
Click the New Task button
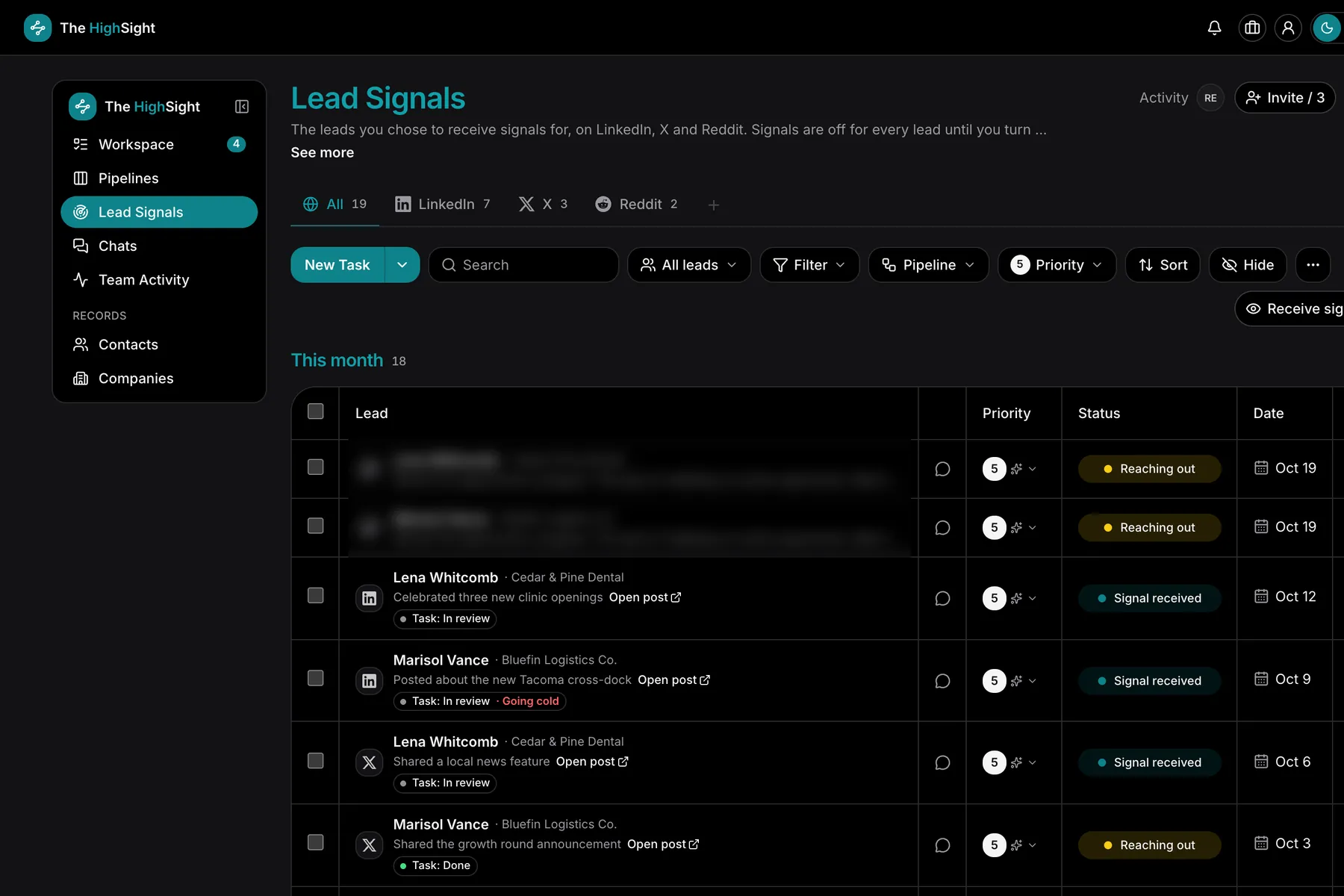[x=337, y=265]
